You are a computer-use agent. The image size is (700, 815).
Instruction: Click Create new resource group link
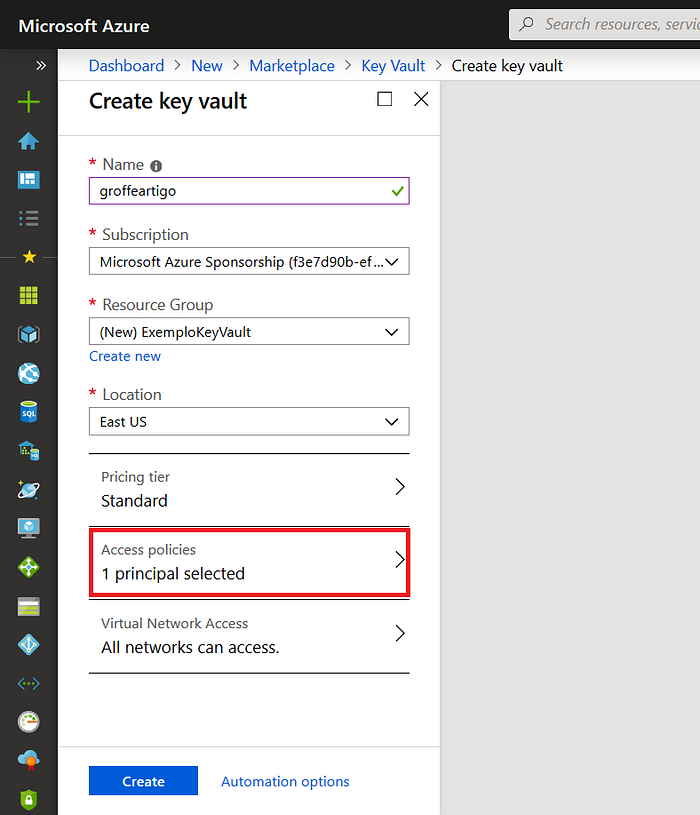tap(125, 357)
